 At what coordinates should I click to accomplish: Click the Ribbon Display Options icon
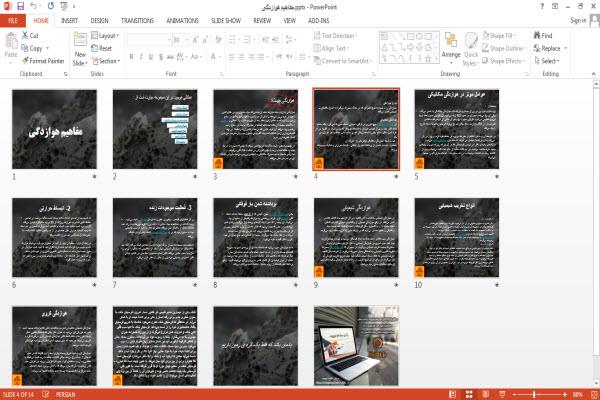tap(555, 7)
